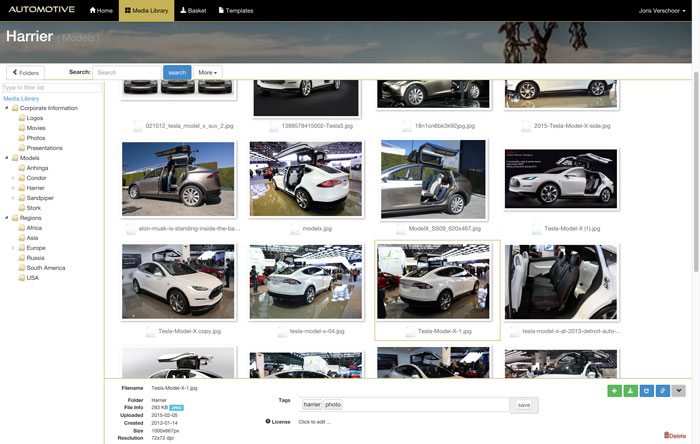Select the Stork folder
Screen dimensions: 700x444
tap(33, 208)
